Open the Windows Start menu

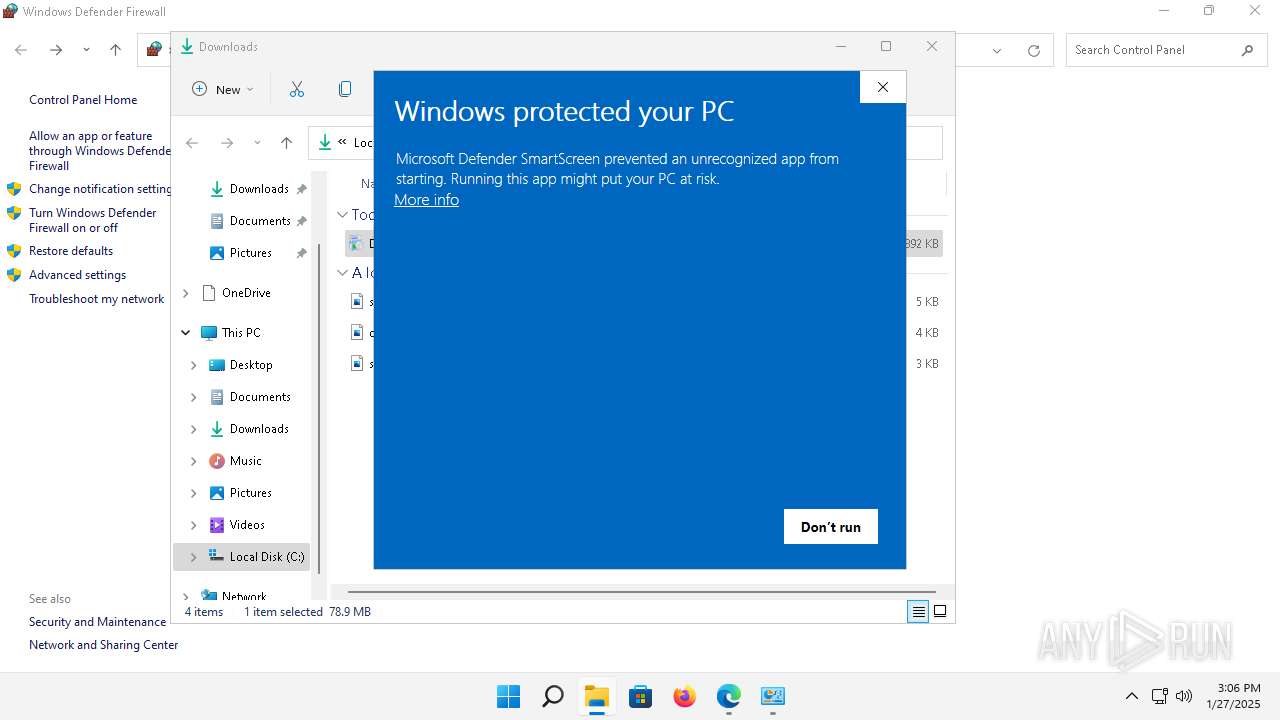tap(508, 696)
